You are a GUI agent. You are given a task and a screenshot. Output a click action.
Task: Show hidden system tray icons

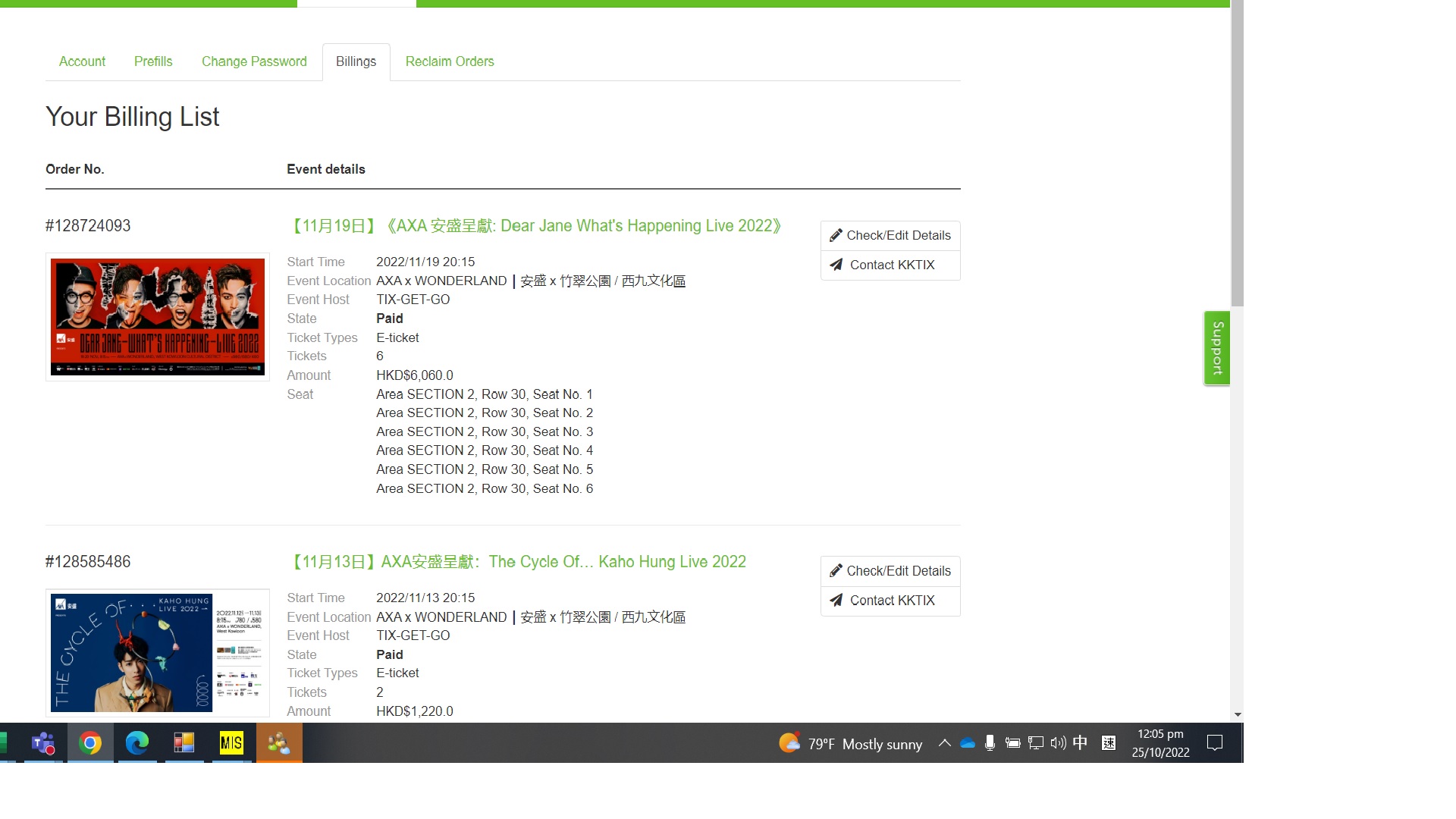pos(945,743)
